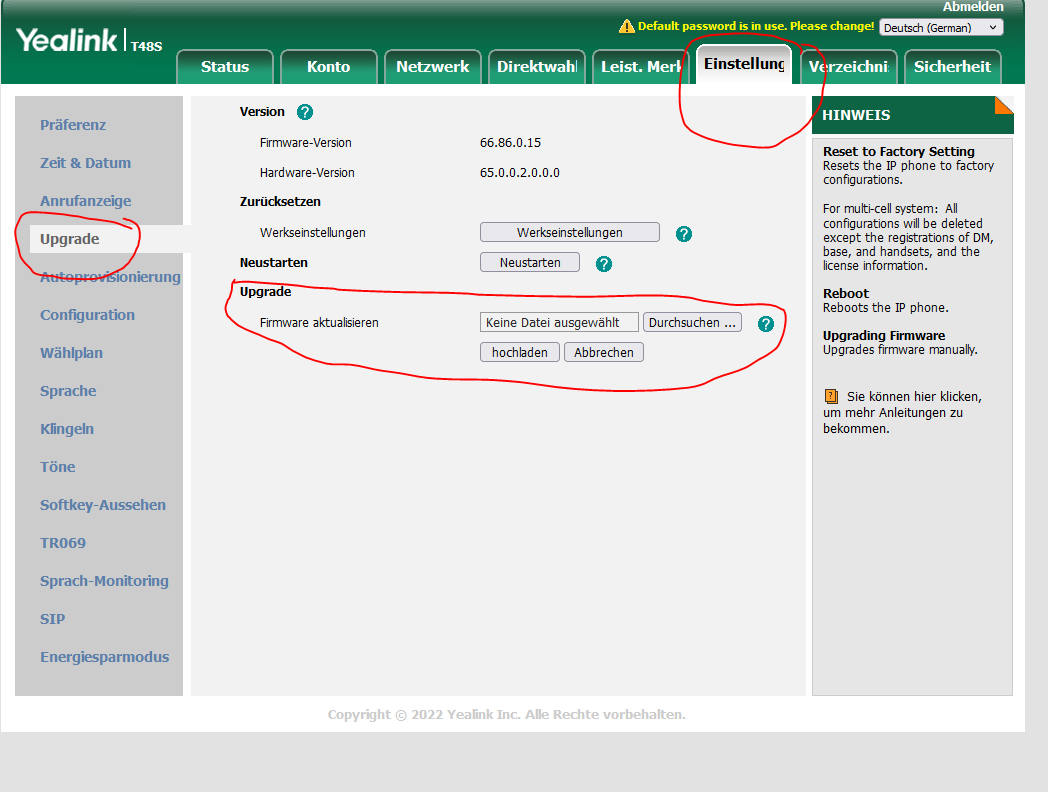This screenshot has width=1048, height=792.
Task: Click Durchsuchen to choose firmware file
Action: coord(692,322)
